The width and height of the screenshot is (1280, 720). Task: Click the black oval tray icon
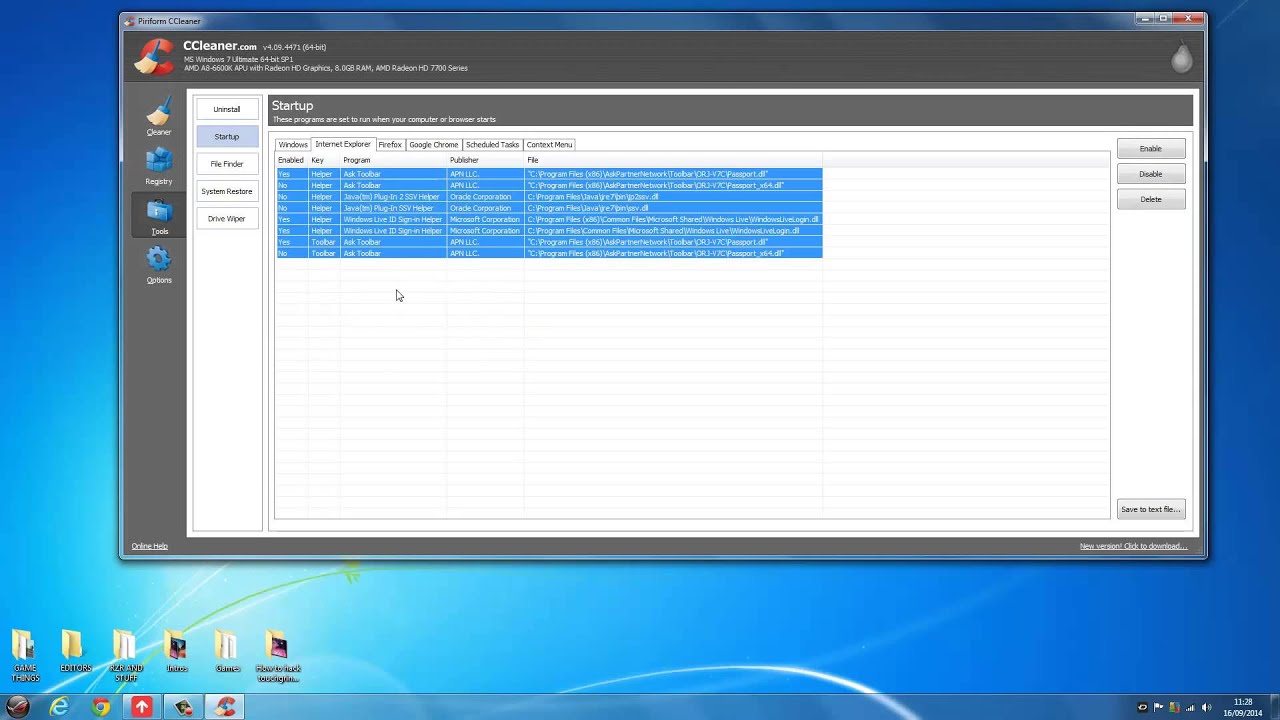point(1143,707)
